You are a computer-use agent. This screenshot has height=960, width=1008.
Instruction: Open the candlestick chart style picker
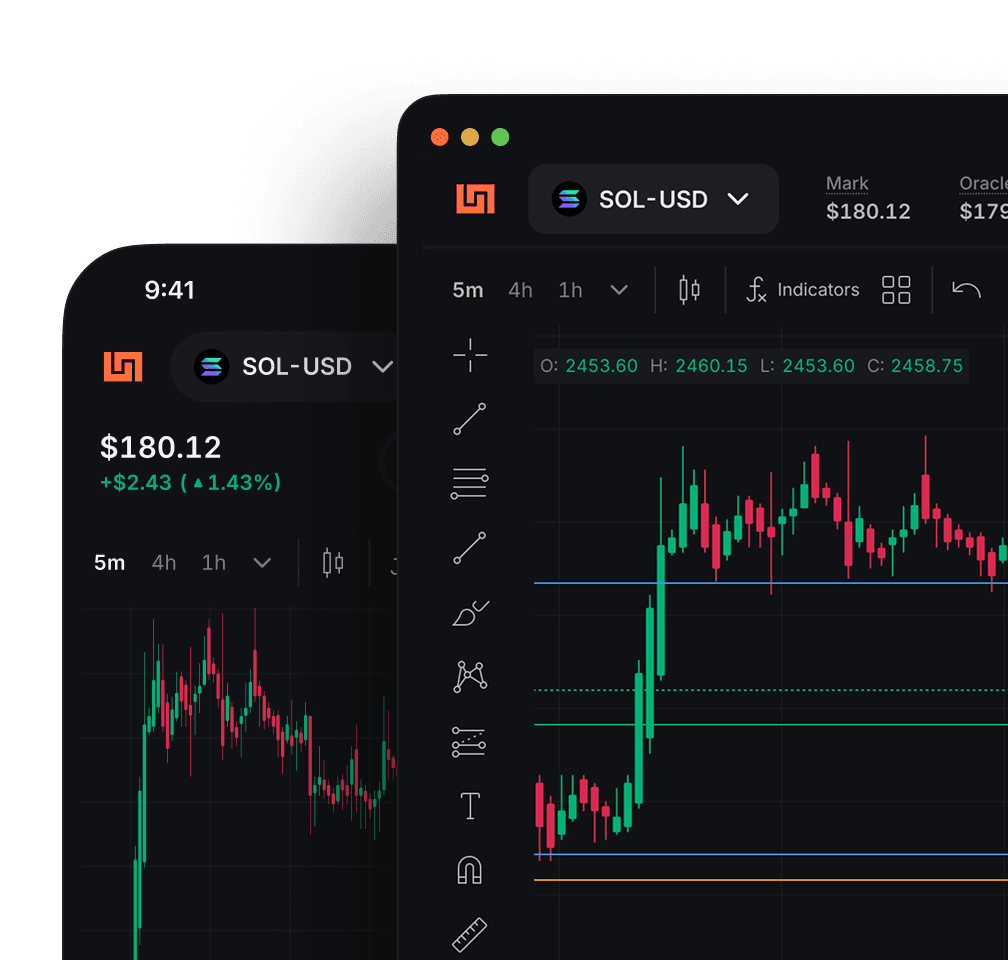(x=687, y=289)
